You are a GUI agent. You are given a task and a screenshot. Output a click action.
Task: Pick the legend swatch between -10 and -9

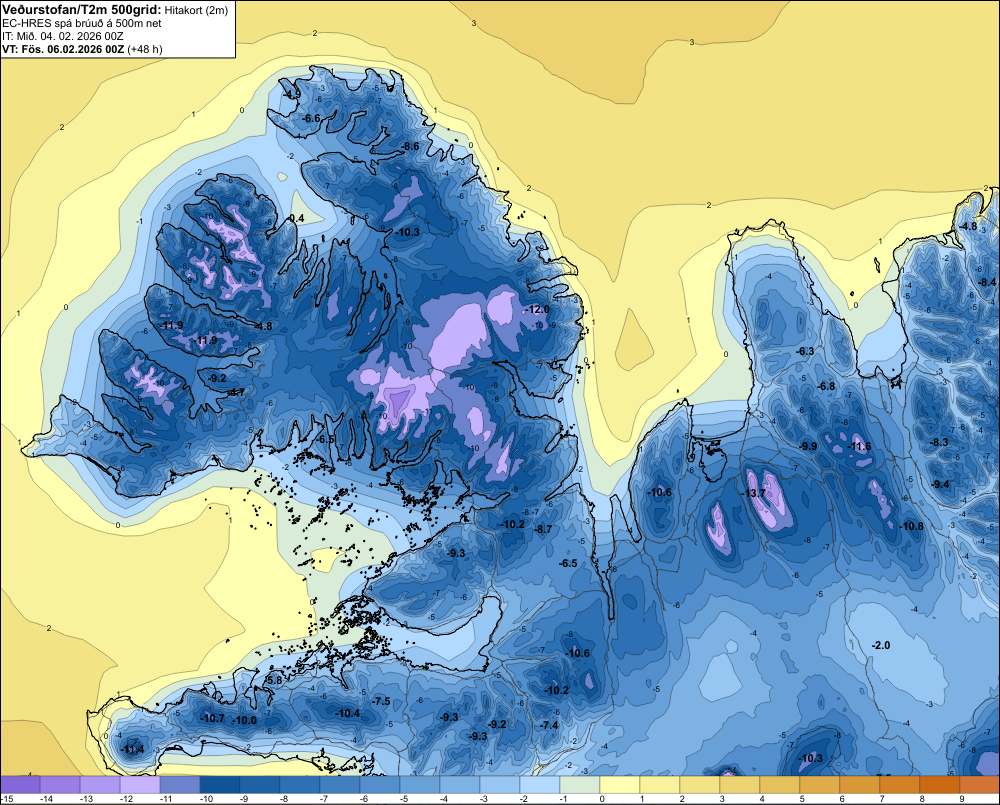[220, 785]
